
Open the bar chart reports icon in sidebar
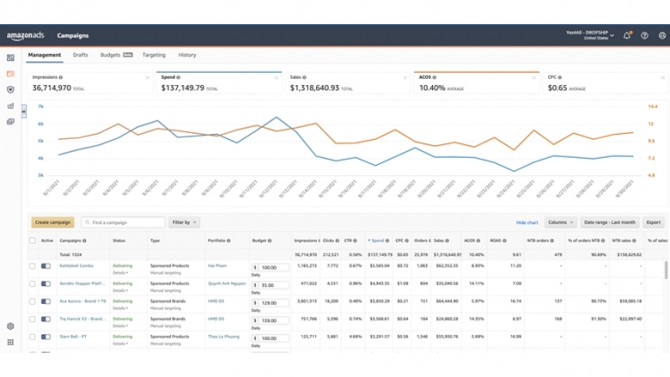point(11,106)
